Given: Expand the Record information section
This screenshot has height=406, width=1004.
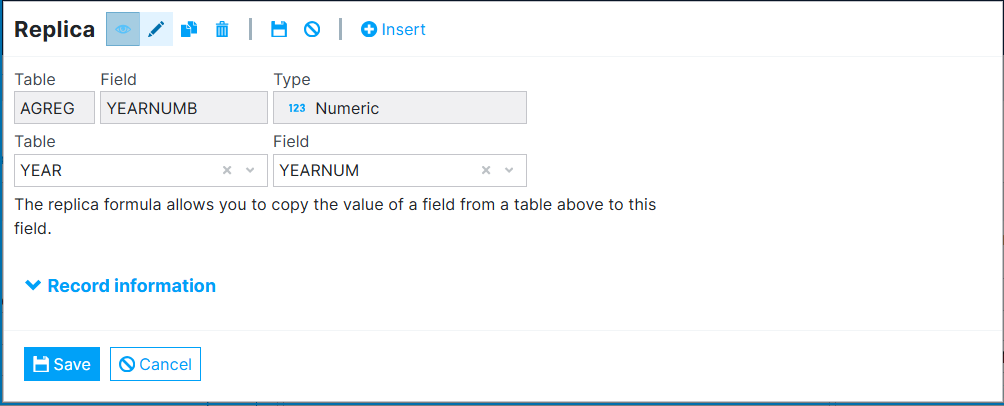Looking at the screenshot, I should tap(120, 286).
